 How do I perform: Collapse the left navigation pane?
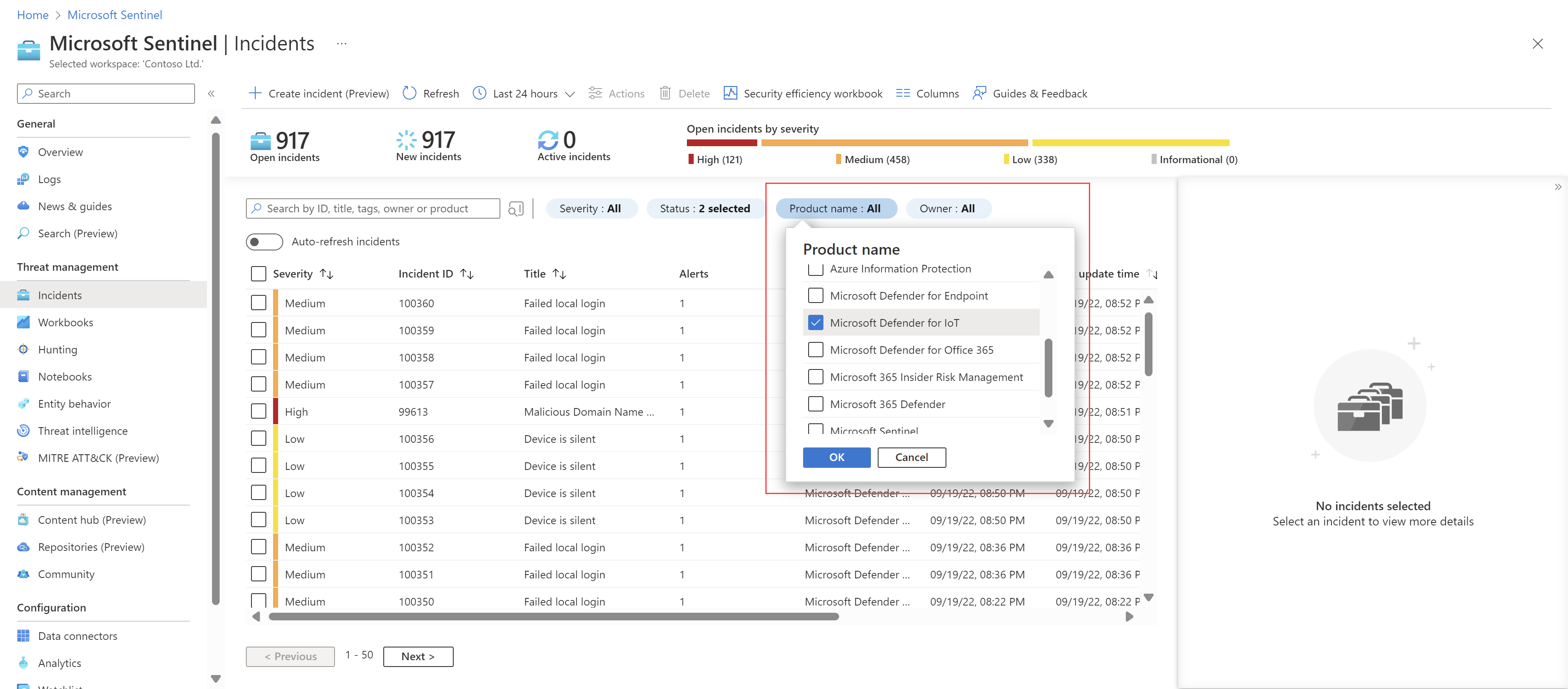click(x=212, y=94)
